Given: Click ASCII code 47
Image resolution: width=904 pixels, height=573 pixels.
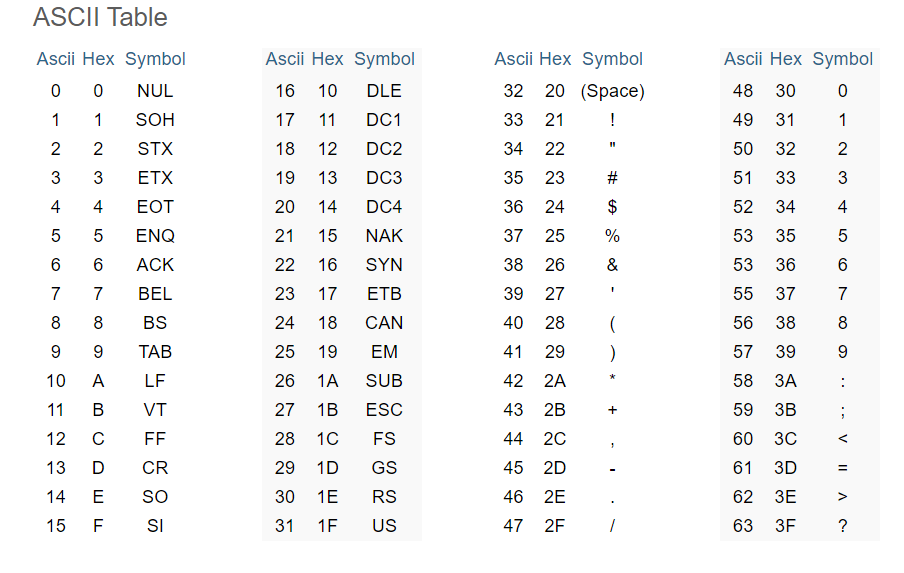Looking at the screenshot, I should (x=513, y=526).
